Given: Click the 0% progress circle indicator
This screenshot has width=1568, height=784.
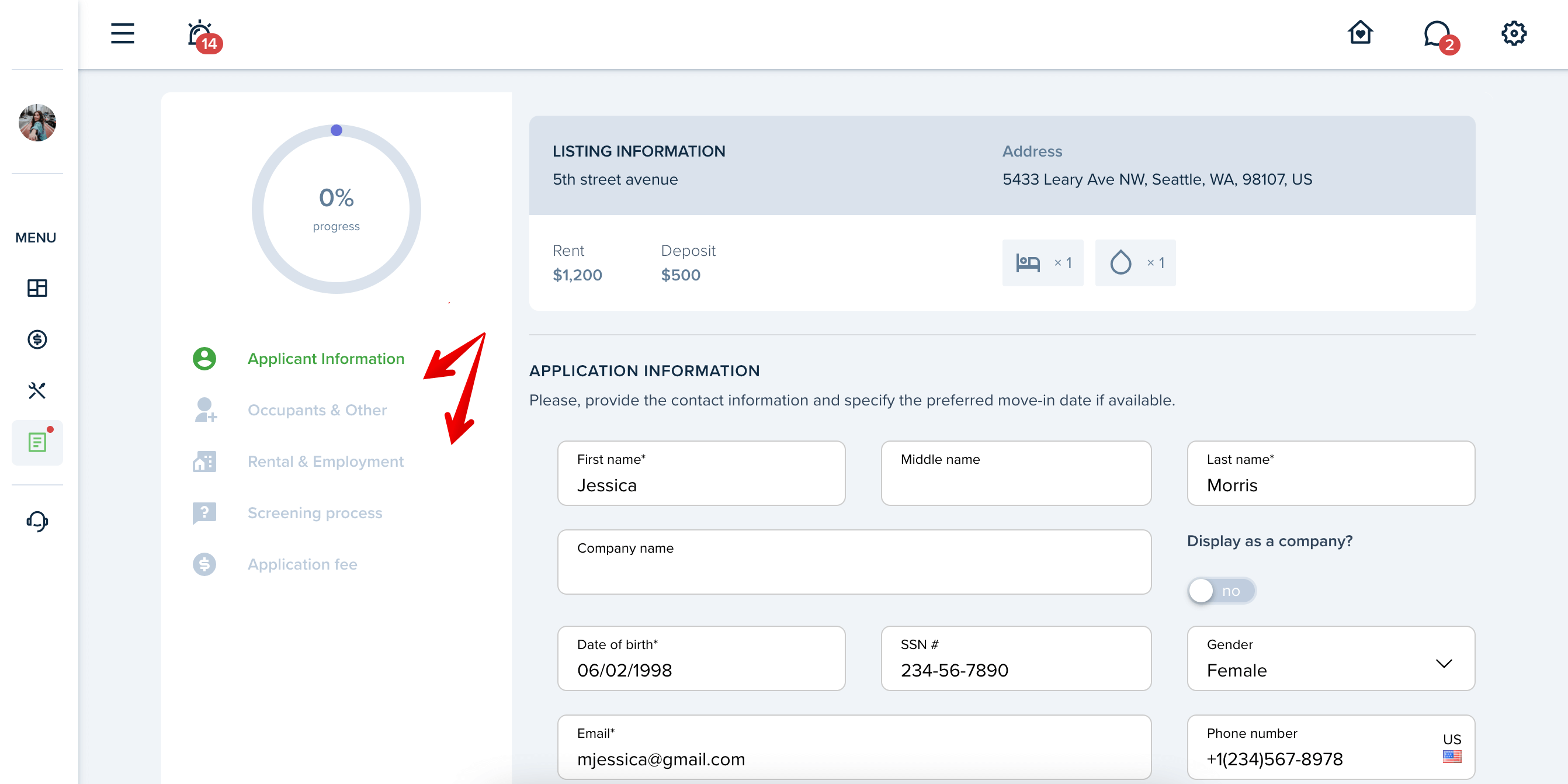Looking at the screenshot, I should tap(336, 209).
